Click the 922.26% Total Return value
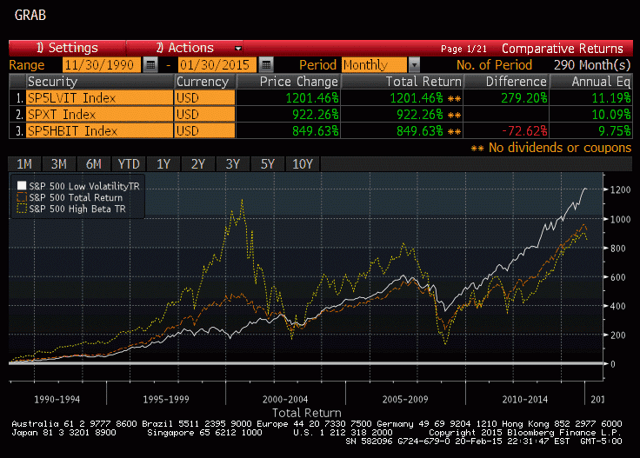Image resolution: width=640 pixels, height=458 pixels. [420, 115]
